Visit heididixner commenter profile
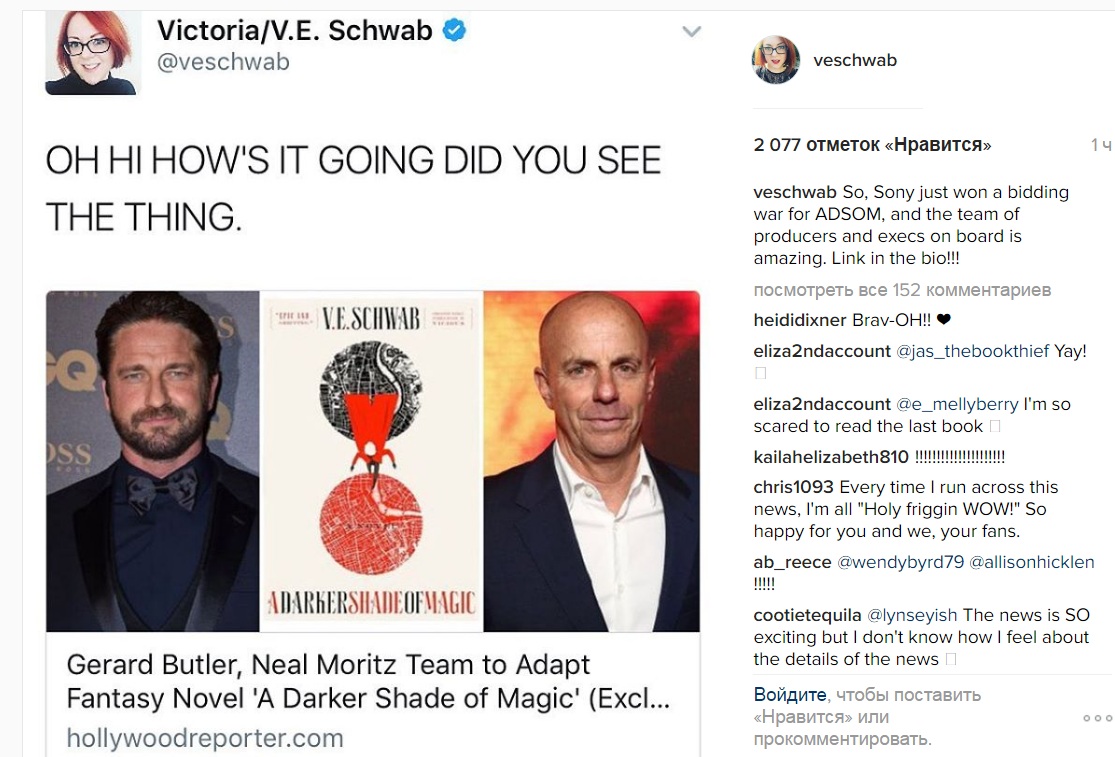The height and width of the screenshot is (757, 1115). (799, 320)
